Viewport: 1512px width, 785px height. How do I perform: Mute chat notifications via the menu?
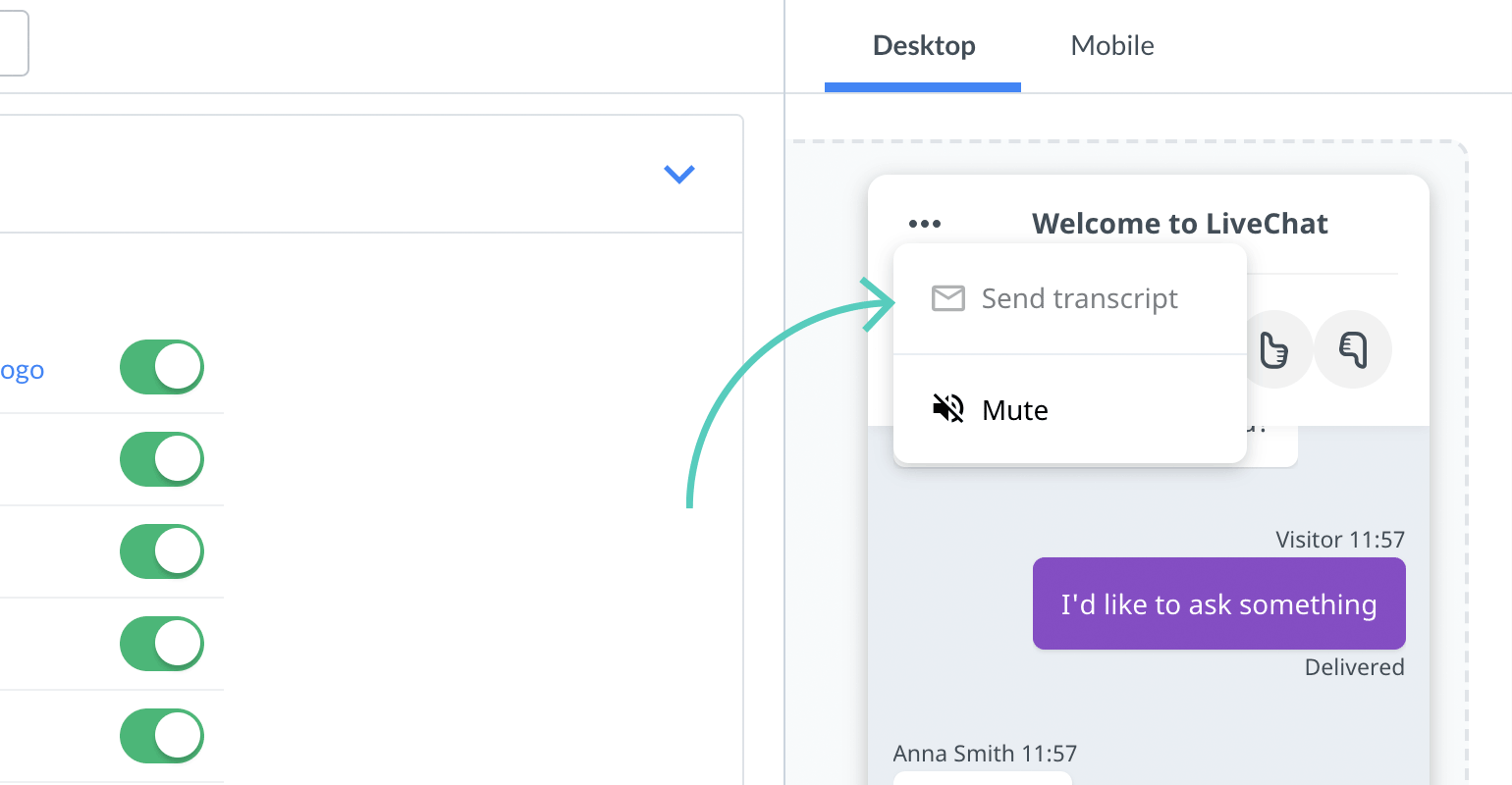coord(1014,409)
